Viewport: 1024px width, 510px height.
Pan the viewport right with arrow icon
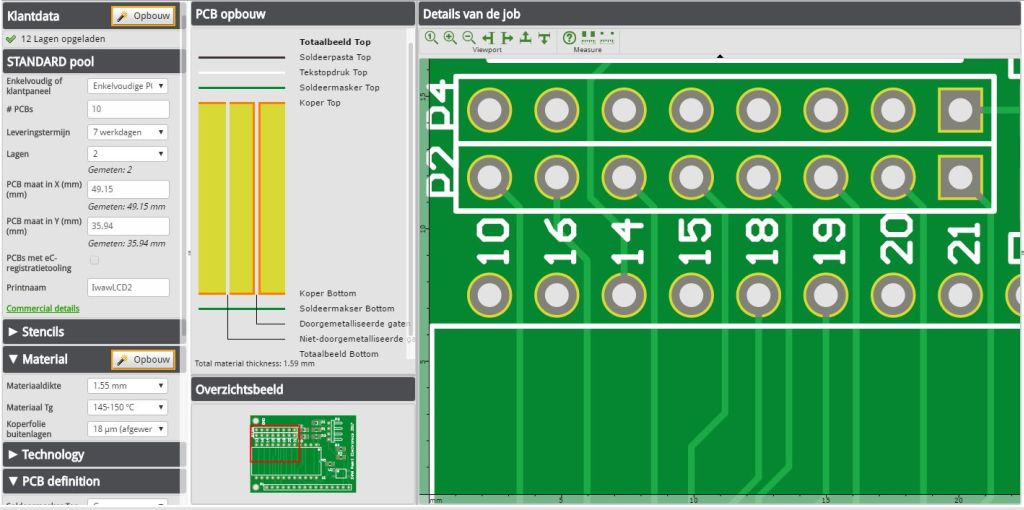(x=507, y=38)
